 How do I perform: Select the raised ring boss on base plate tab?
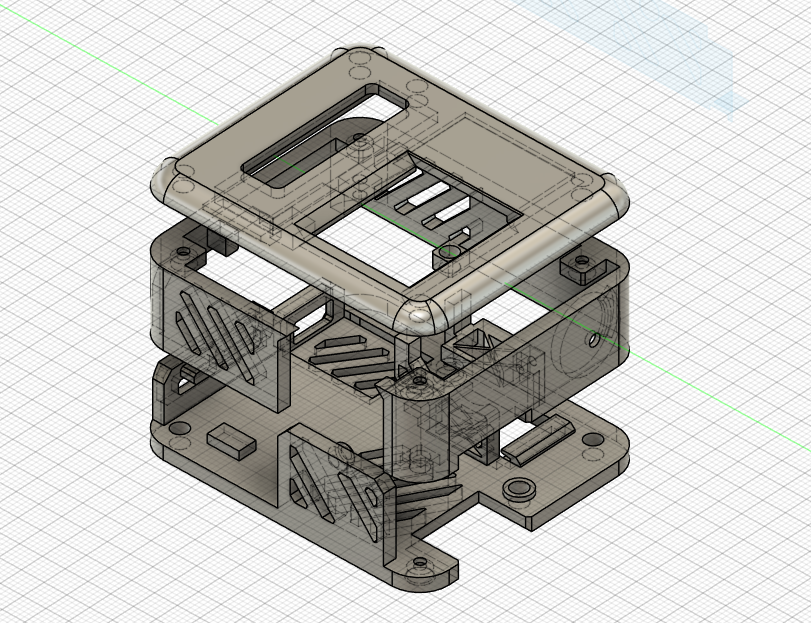coord(519,489)
